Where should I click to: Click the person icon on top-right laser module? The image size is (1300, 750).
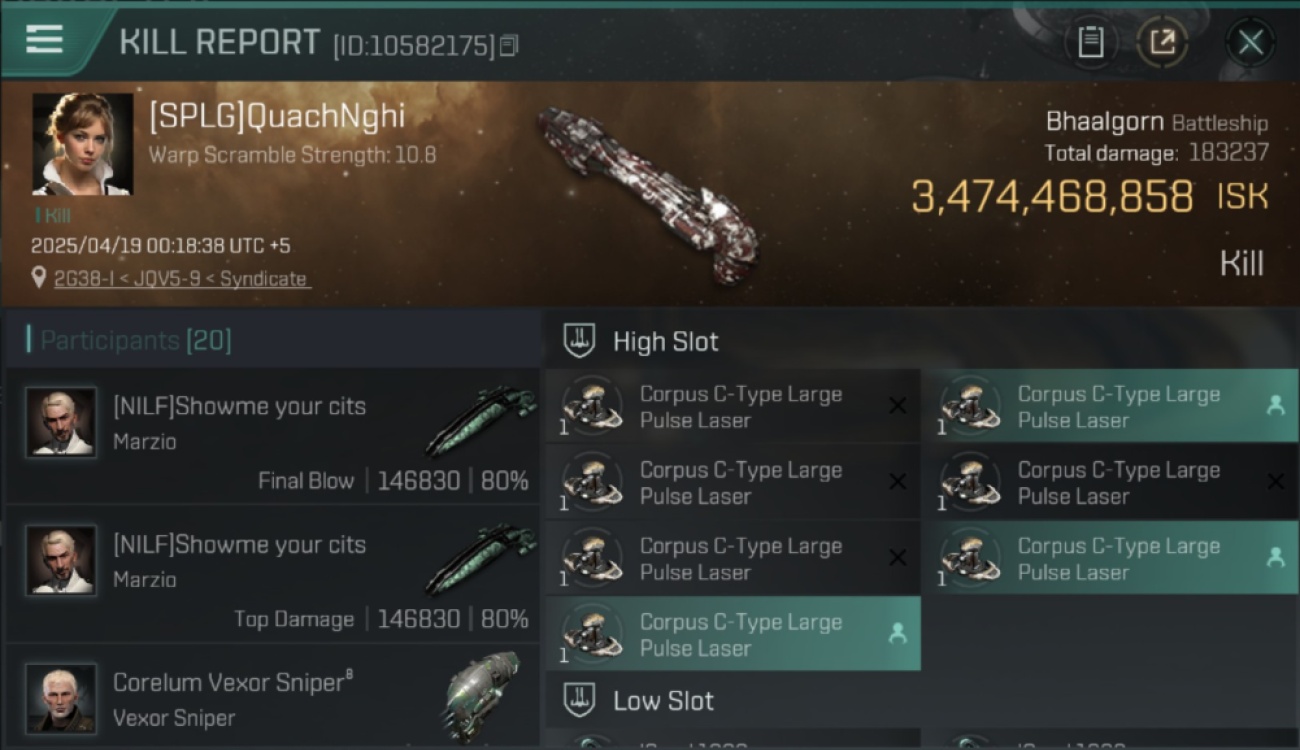pyautogui.click(x=1275, y=405)
